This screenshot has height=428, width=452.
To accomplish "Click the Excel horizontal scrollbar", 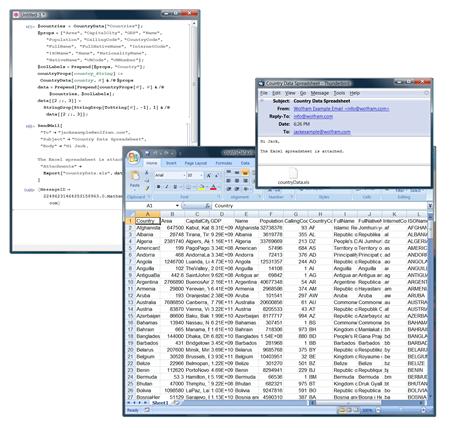I will (368, 403).
